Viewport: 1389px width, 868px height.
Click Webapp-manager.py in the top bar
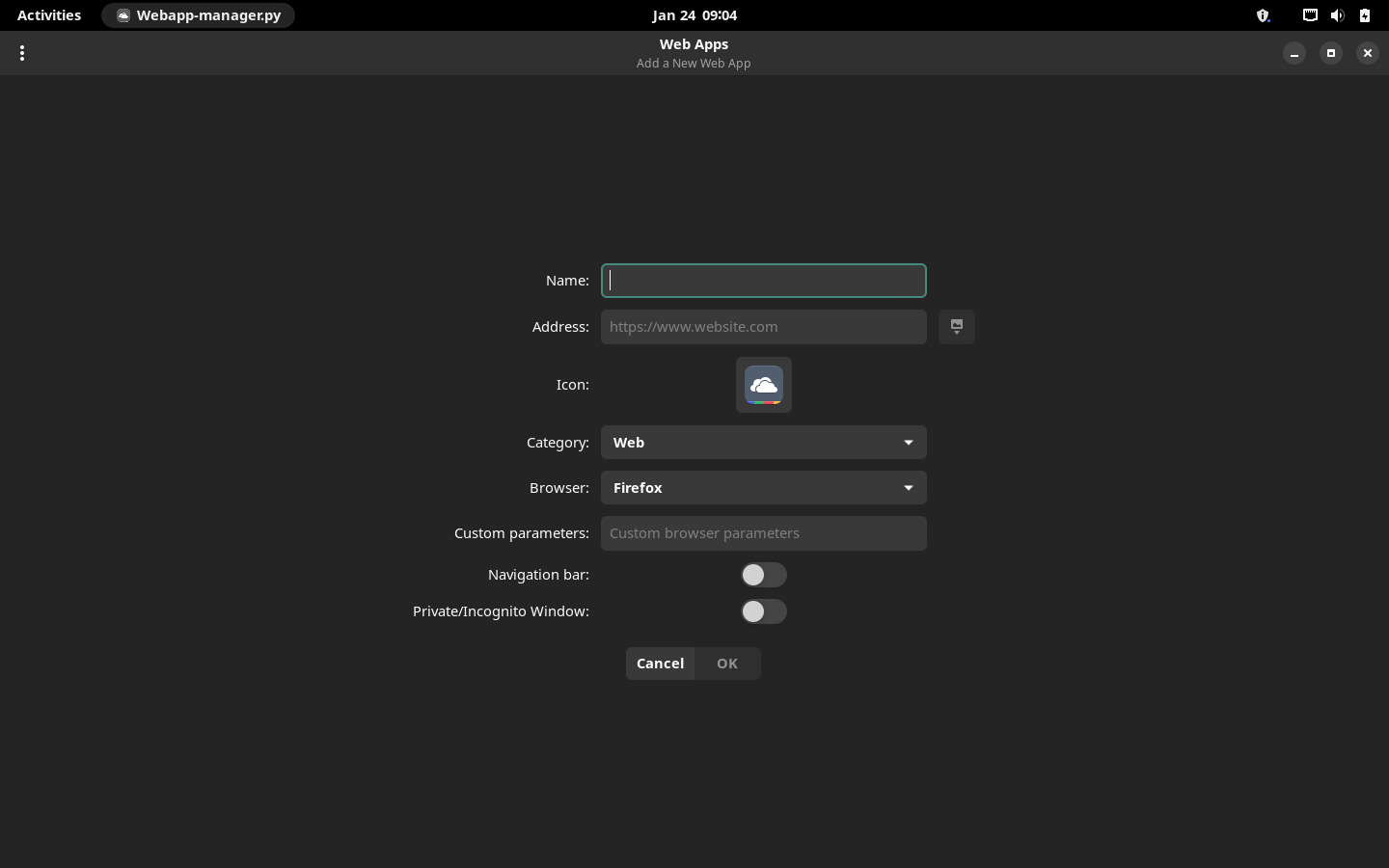click(199, 15)
